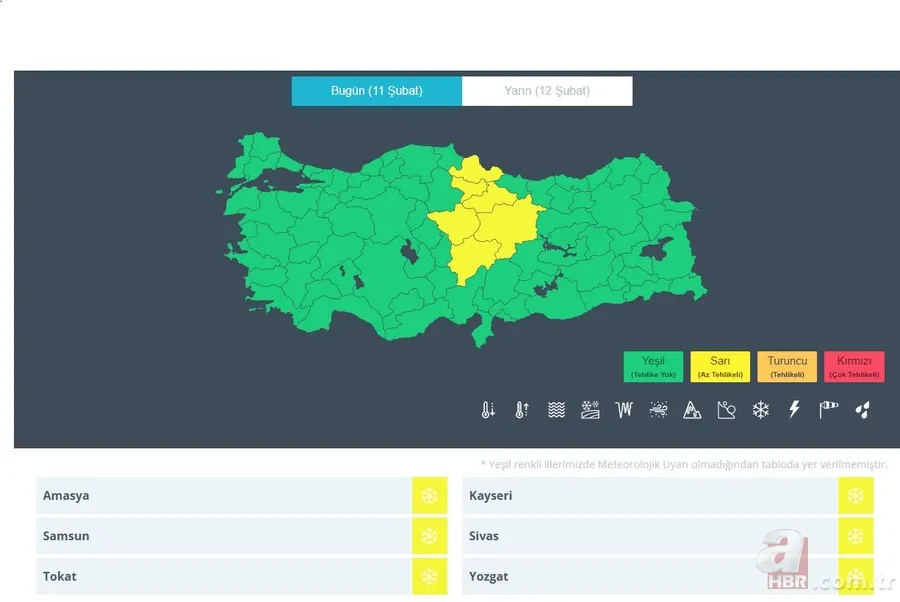Screen dimensions: 900x602
Task: Open the Bugün (11 Şubat) tab
Action: coord(376,90)
